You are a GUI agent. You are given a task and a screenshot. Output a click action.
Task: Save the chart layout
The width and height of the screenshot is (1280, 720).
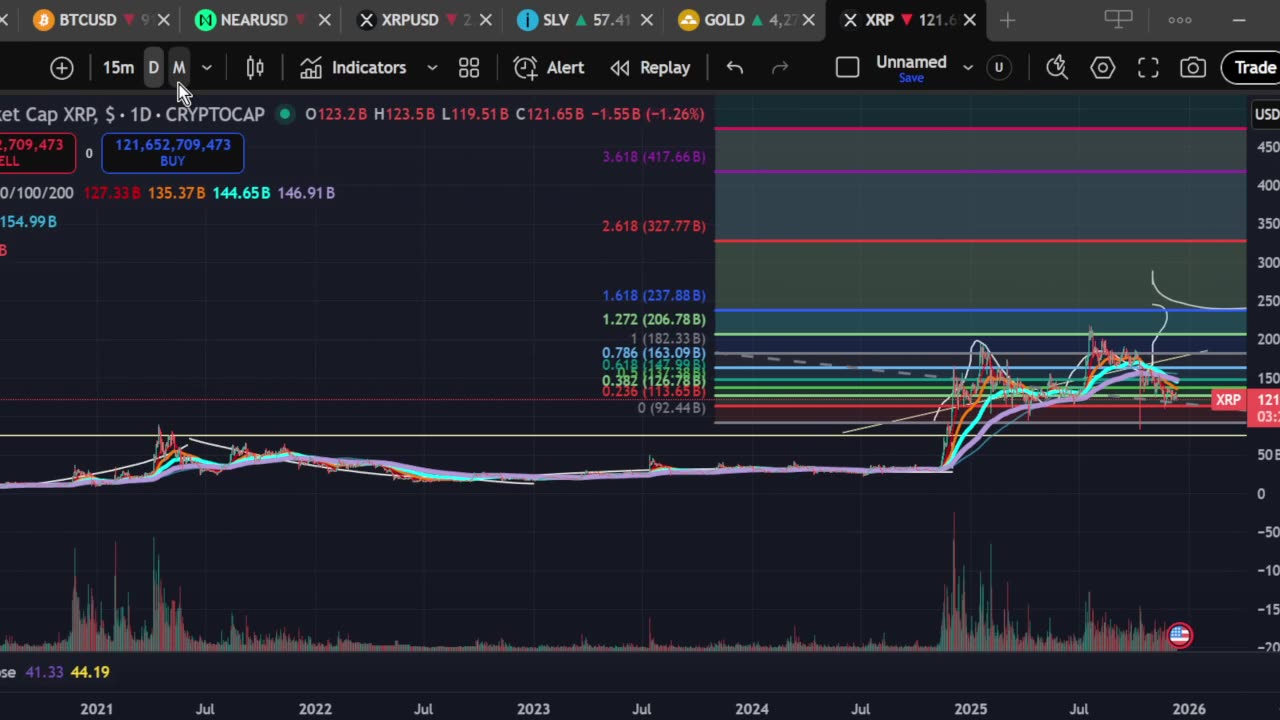(x=911, y=78)
